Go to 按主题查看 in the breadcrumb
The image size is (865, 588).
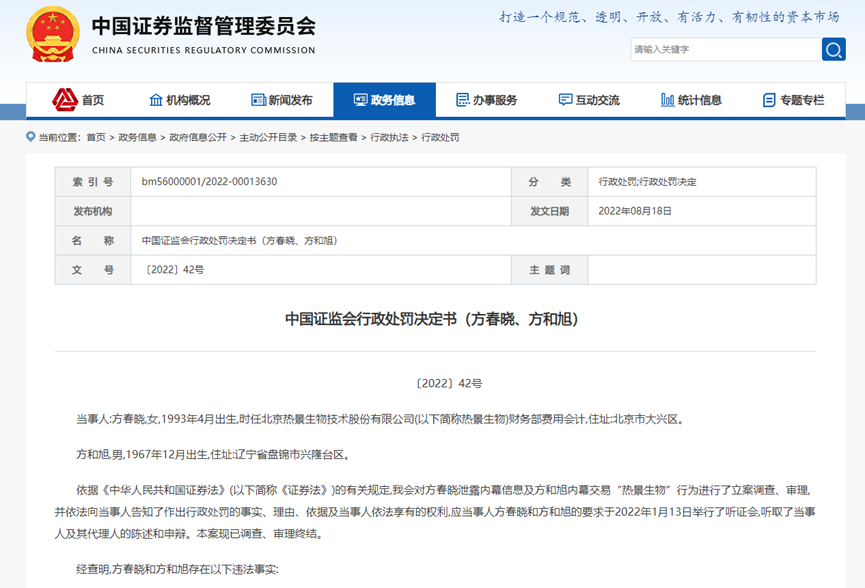[334, 137]
